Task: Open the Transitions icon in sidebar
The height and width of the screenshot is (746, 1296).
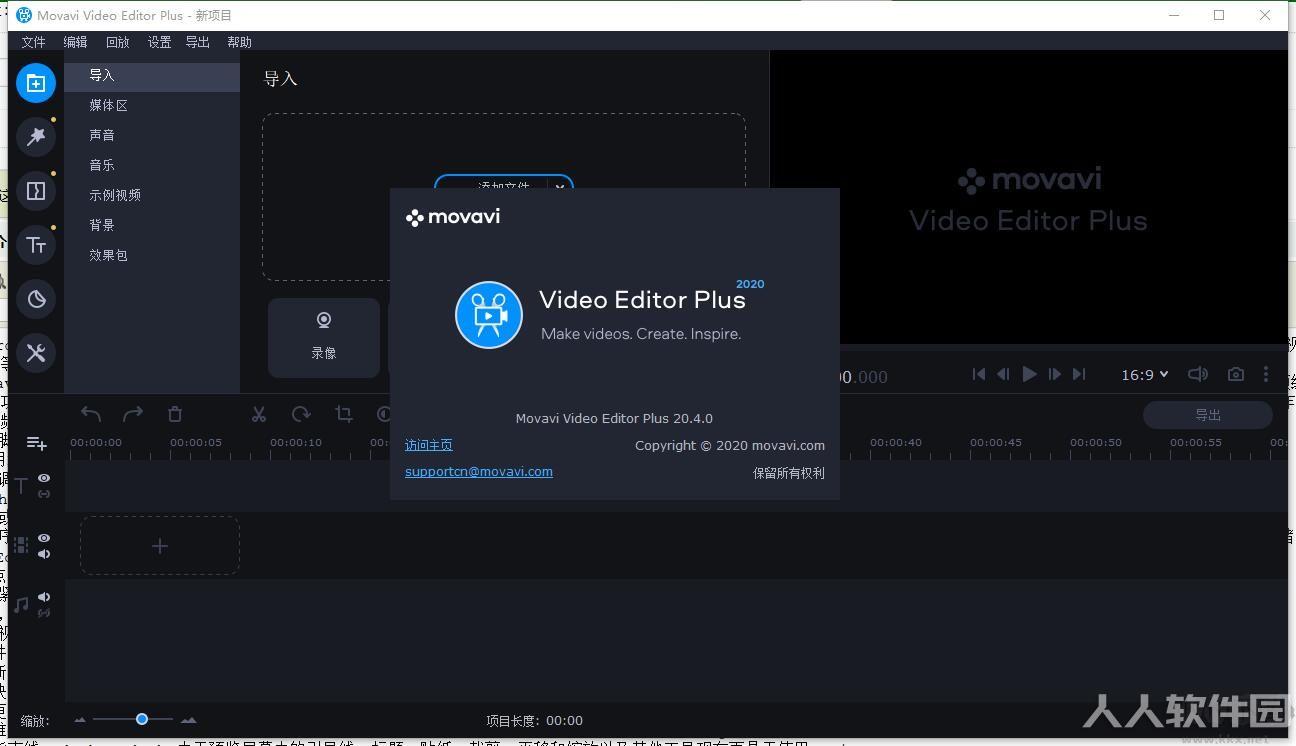Action: [36, 191]
